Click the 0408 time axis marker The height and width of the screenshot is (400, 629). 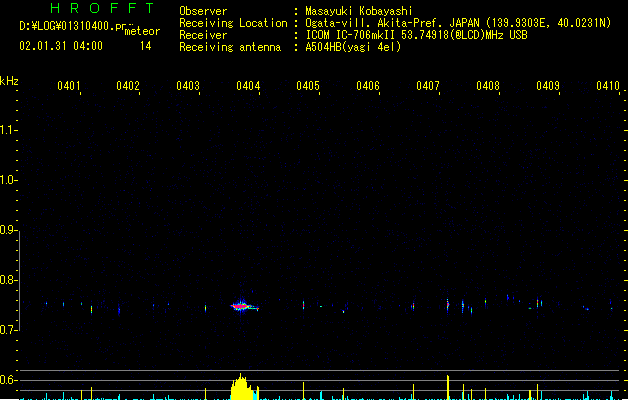(488, 86)
